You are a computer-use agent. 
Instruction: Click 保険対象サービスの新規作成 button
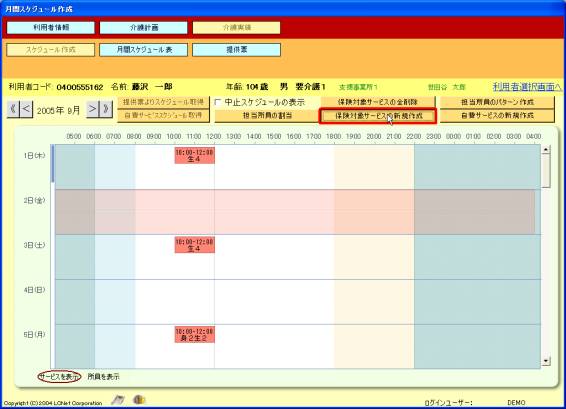378,116
